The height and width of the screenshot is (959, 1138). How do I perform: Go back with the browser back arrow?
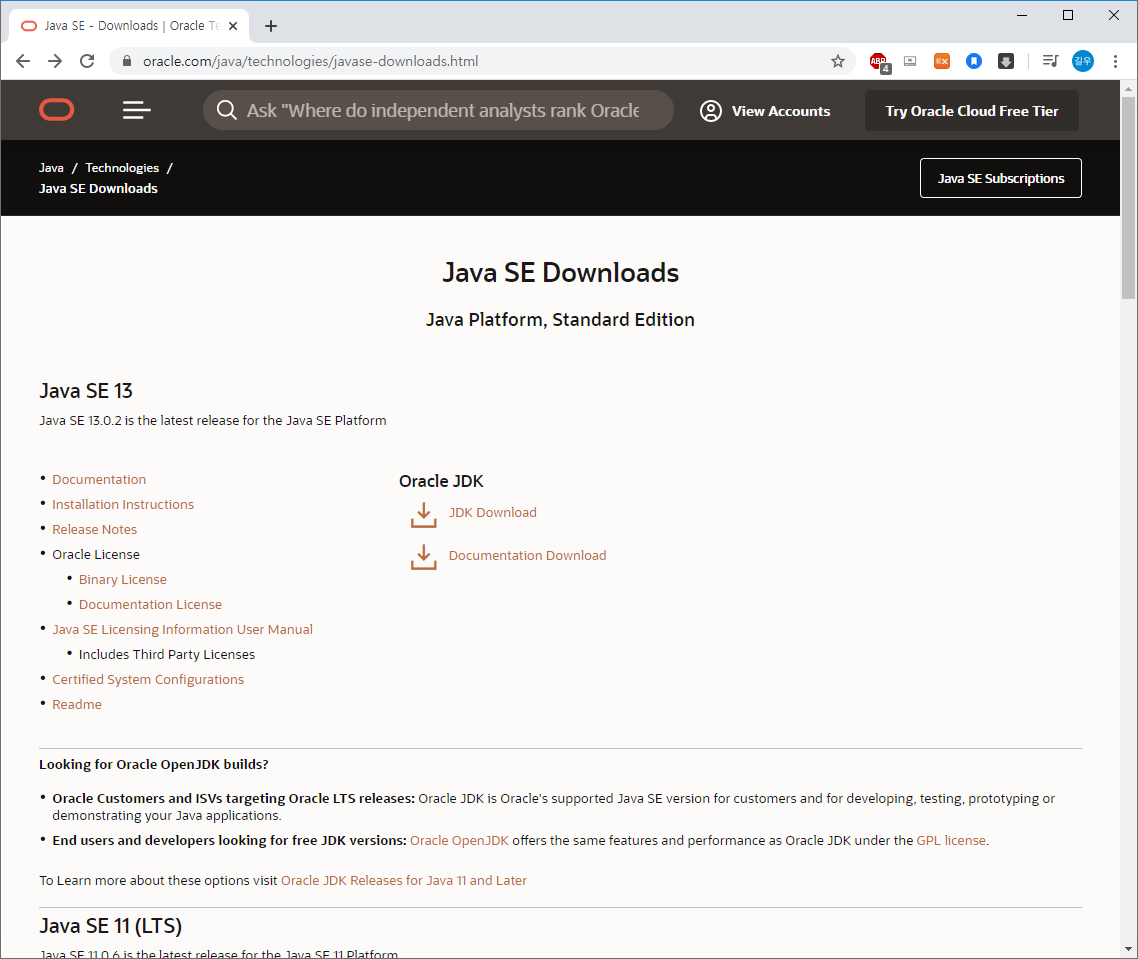(x=23, y=61)
